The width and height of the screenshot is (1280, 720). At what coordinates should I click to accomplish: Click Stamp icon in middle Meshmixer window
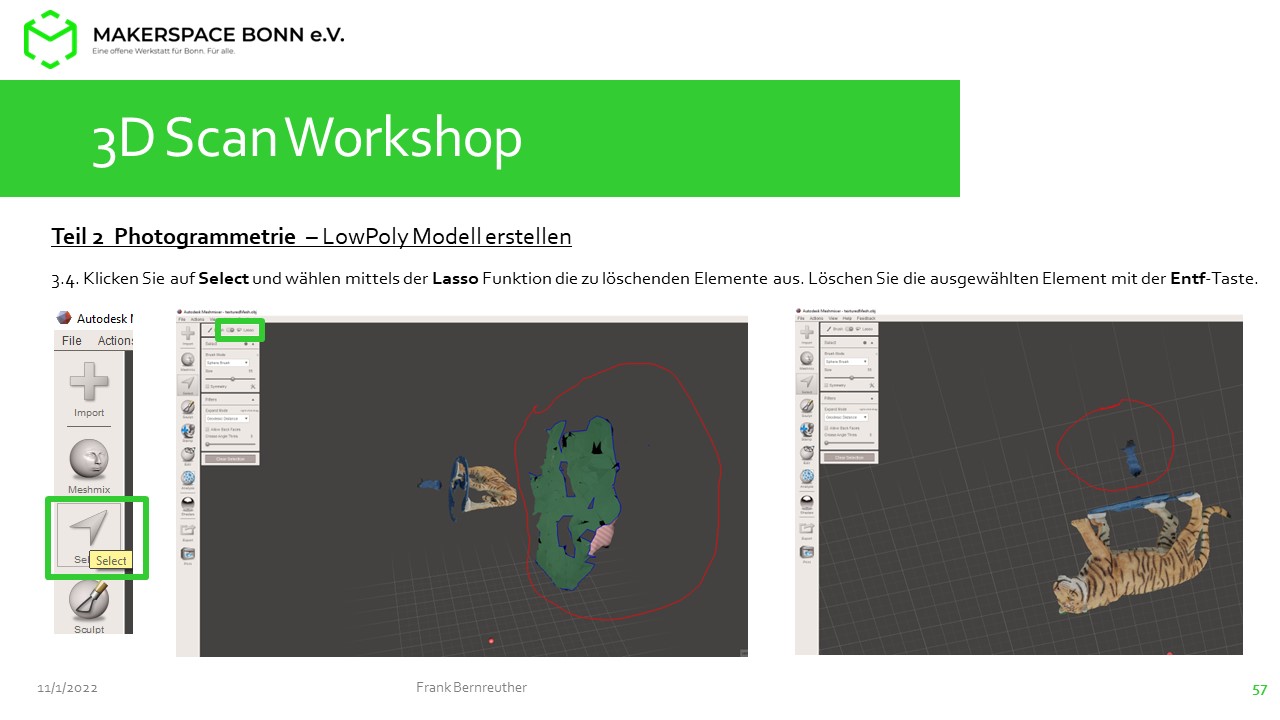coord(188,430)
